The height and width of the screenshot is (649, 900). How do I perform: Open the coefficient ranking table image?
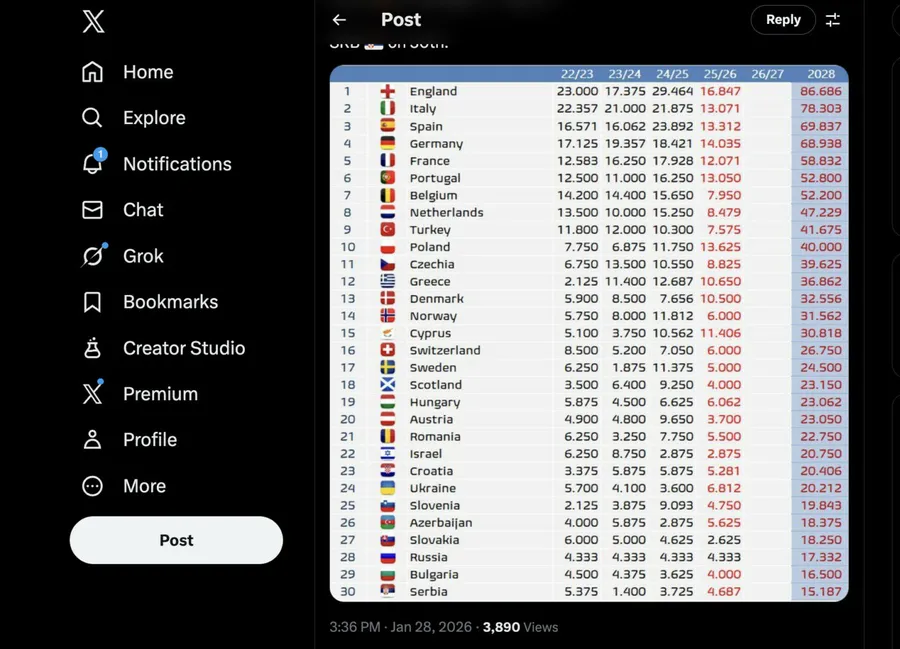589,333
